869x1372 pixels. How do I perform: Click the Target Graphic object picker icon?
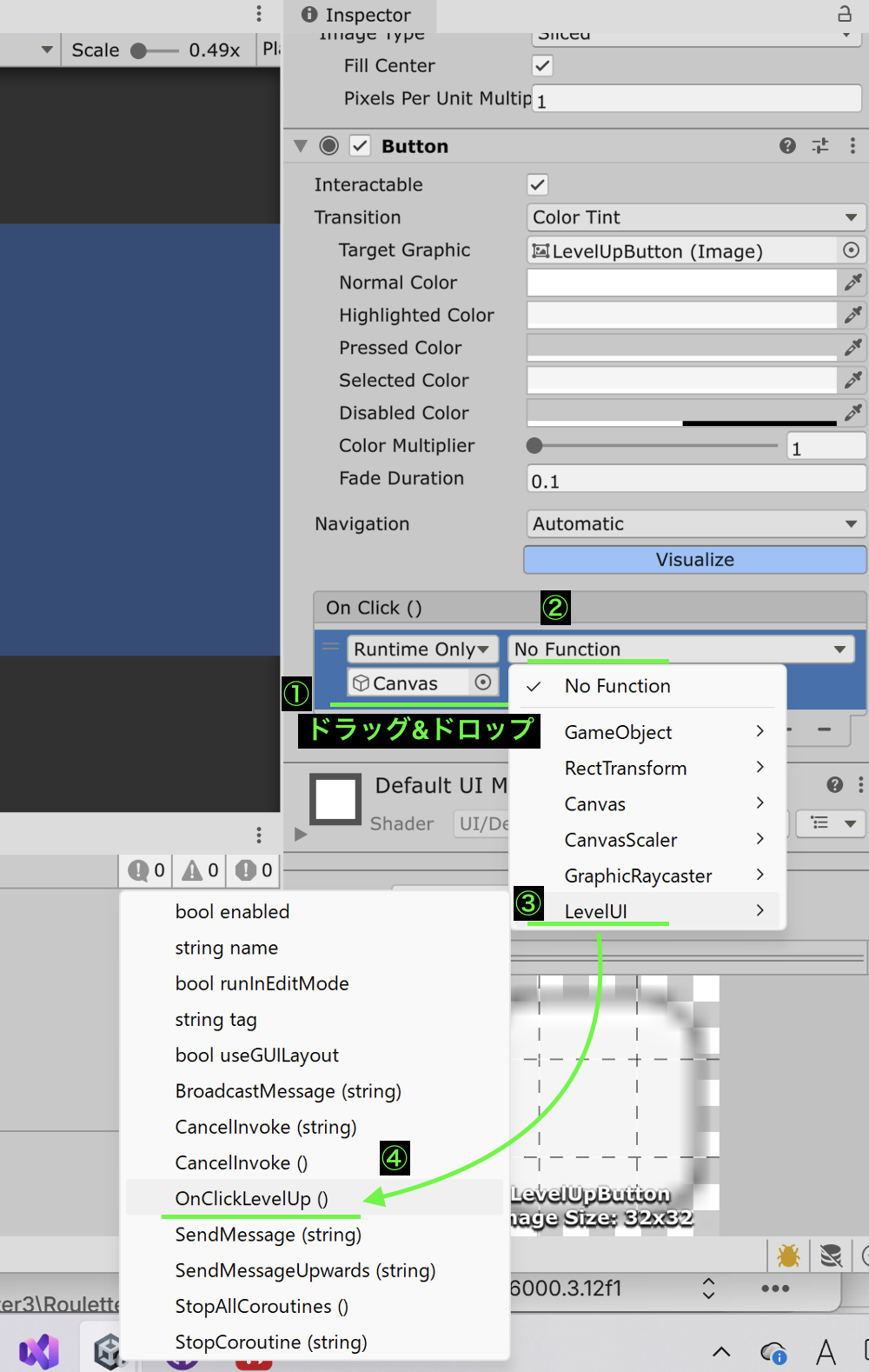(x=851, y=250)
